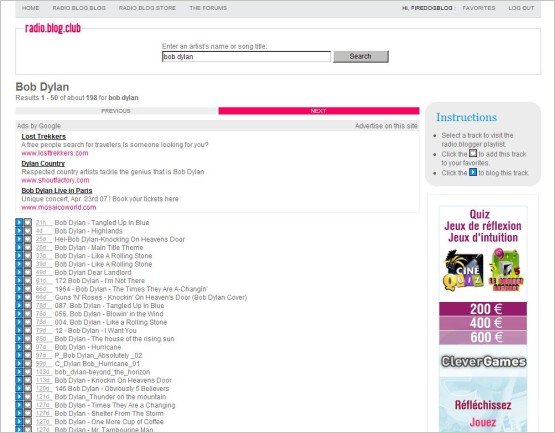
Task: Open 1964 - The Times They Are A-Changin'
Action: [131, 289]
